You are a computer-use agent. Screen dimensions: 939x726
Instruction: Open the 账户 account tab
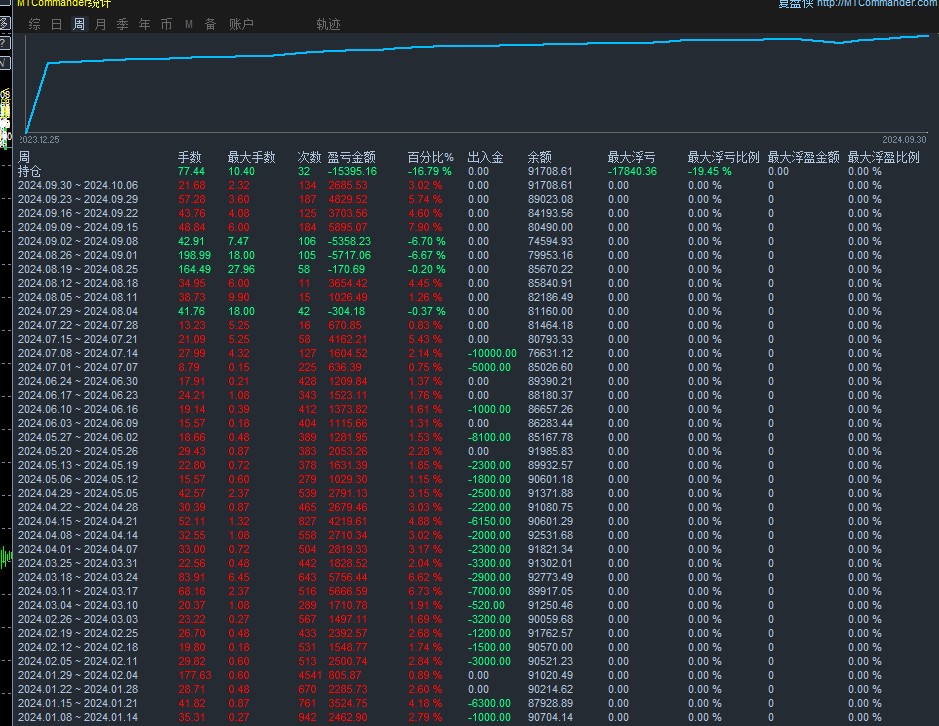pos(241,24)
